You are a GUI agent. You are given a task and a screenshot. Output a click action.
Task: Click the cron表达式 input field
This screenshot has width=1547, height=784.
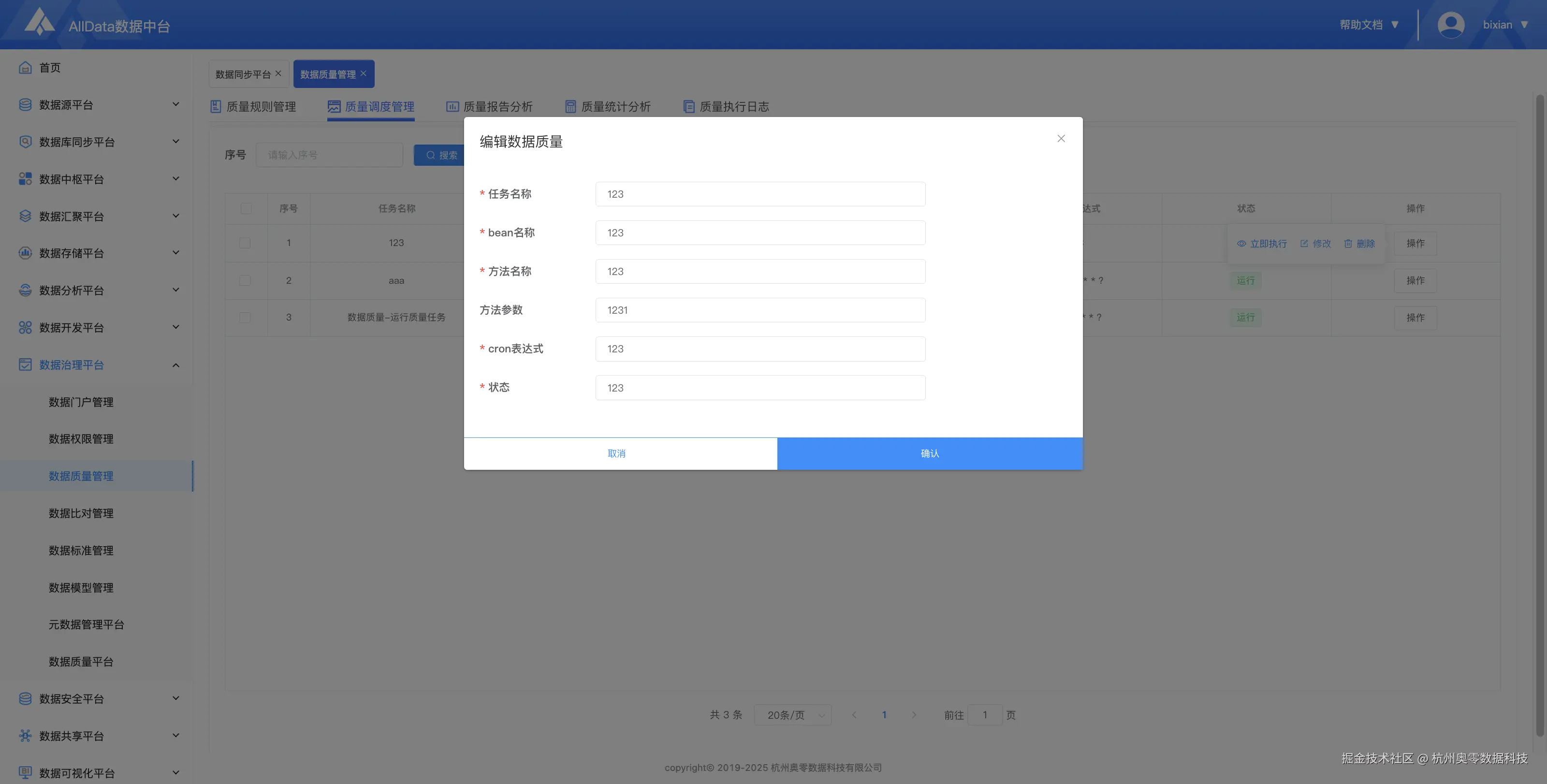(x=759, y=349)
